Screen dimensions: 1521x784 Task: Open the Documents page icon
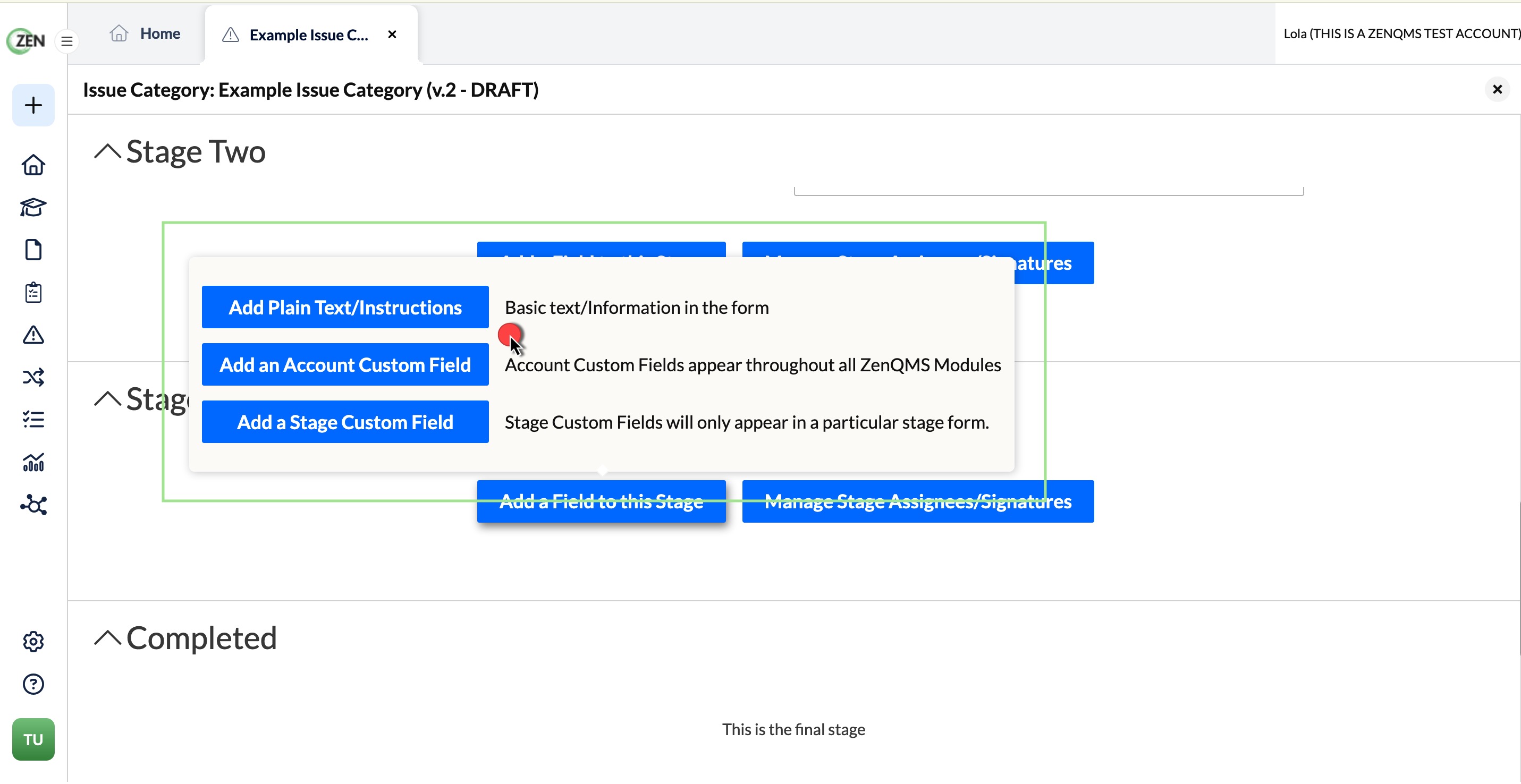(33, 250)
